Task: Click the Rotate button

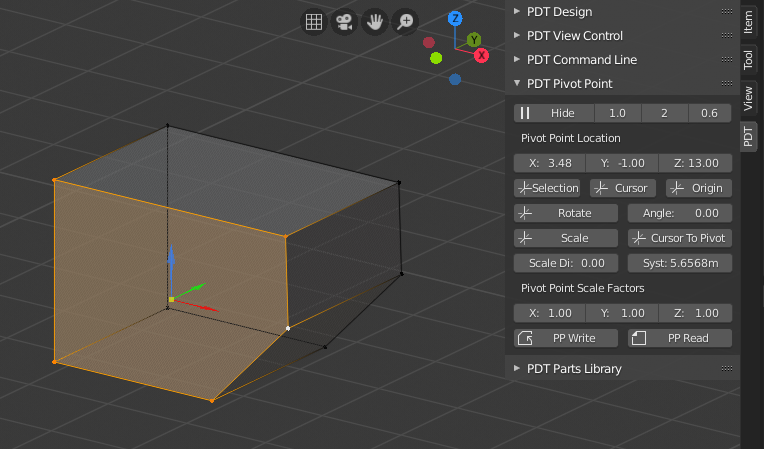Action: (566, 213)
